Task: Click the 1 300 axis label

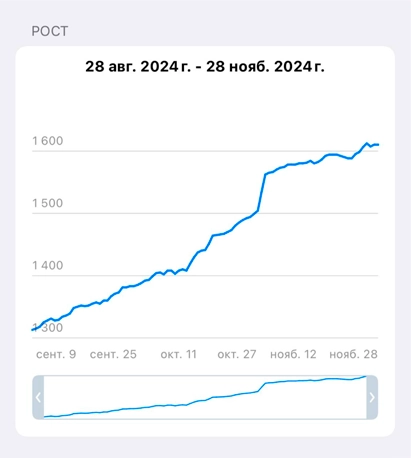Action: pos(48,327)
